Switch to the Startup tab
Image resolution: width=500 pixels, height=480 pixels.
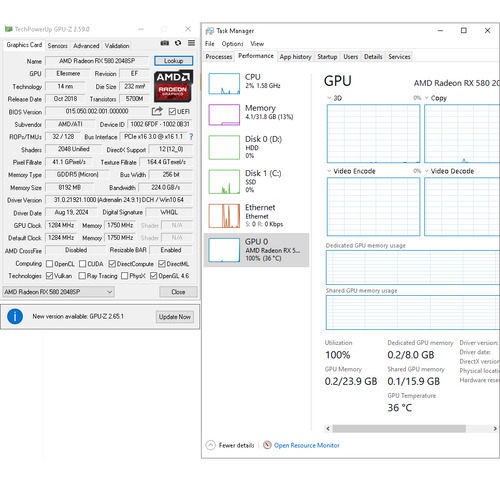coord(327,57)
